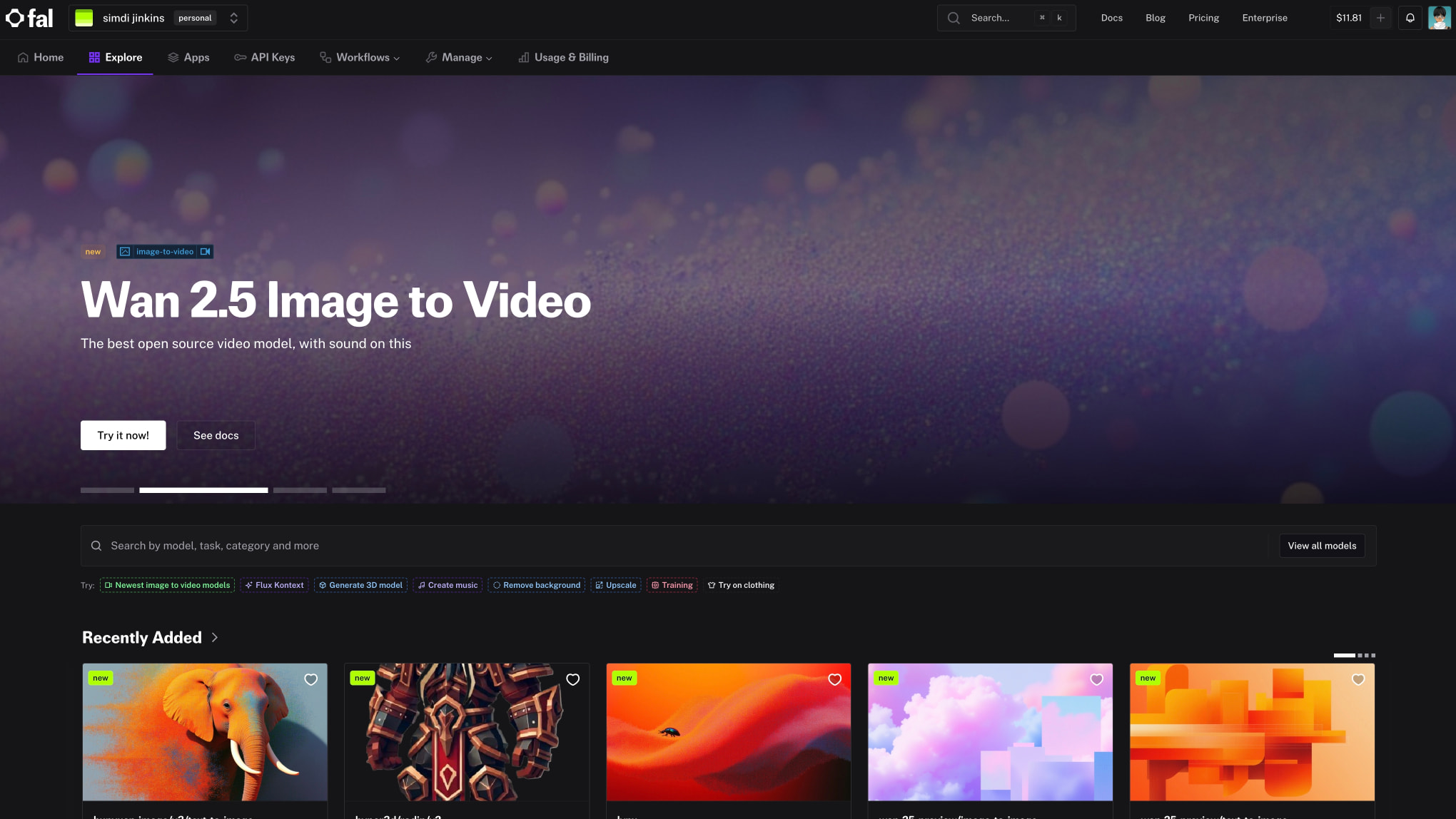Open the Apps tab
The height and width of the screenshot is (819, 1456).
[x=188, y=57]
